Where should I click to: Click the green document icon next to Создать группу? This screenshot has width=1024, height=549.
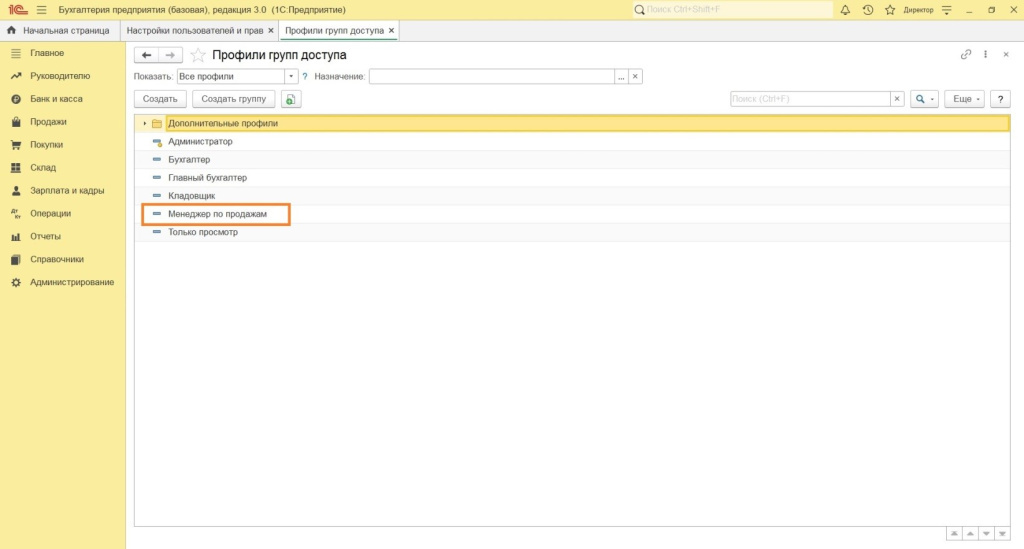[290, 99]
